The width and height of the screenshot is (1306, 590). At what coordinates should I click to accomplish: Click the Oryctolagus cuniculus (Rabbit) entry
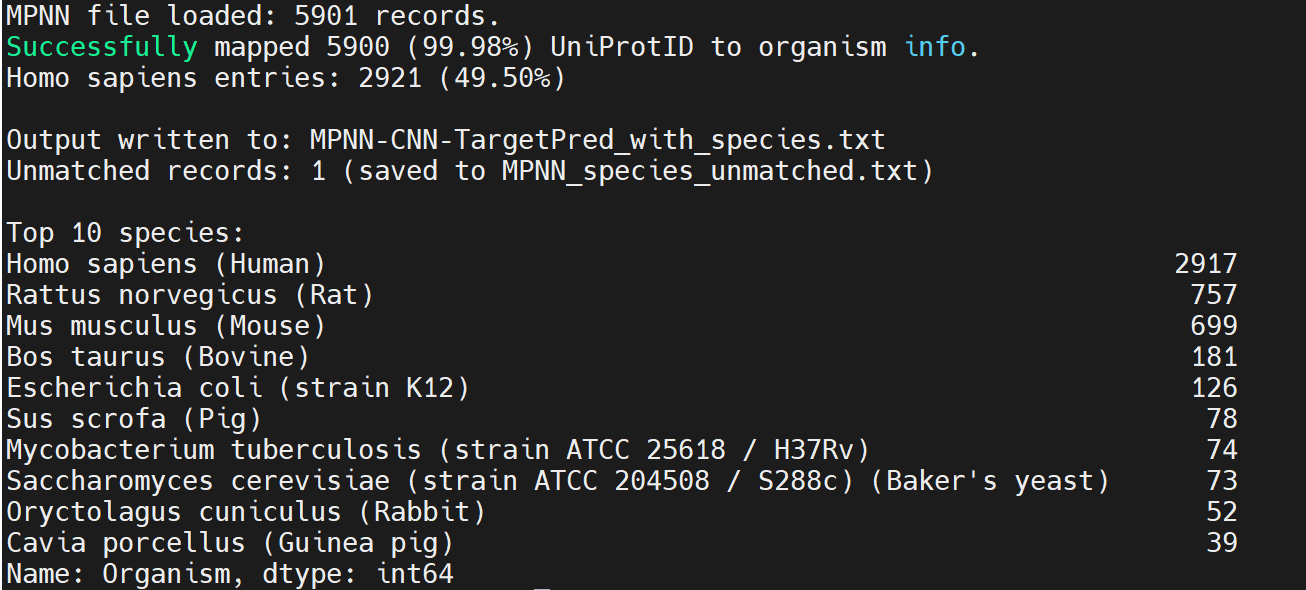point(246,512)
